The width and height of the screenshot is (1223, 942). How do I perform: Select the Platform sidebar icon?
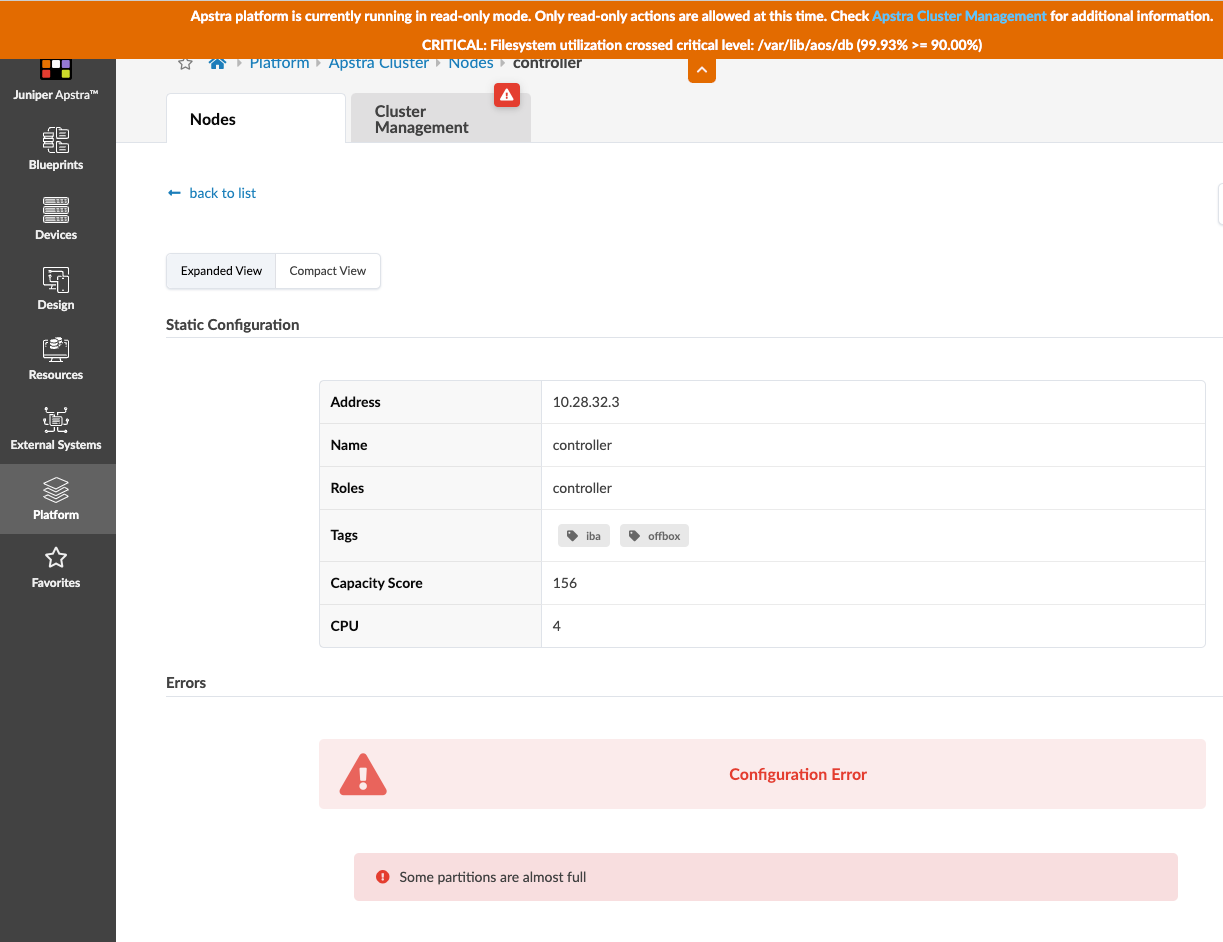tap(56, 498)
